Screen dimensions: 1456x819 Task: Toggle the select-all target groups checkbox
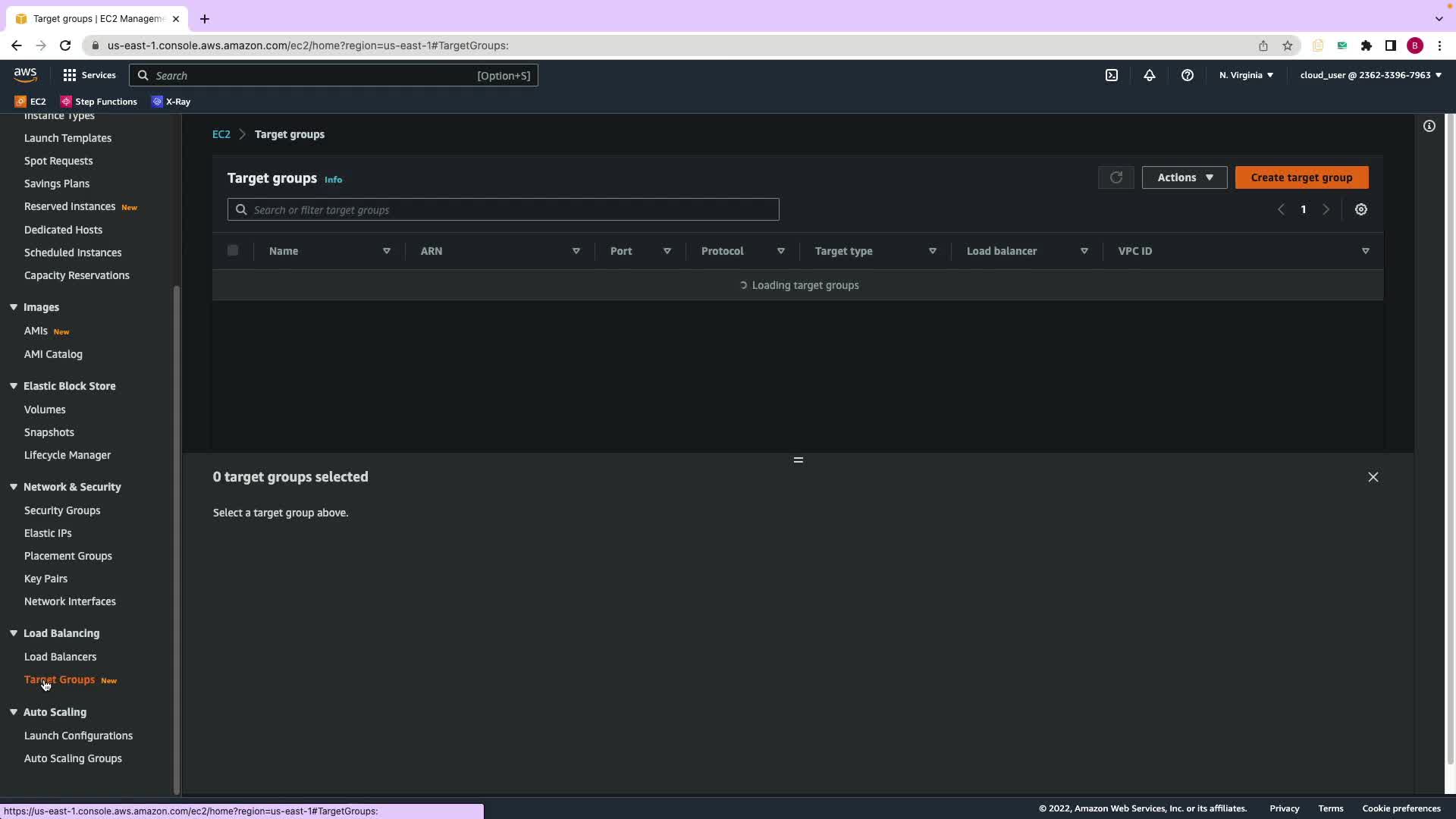[x=233, y=250]
